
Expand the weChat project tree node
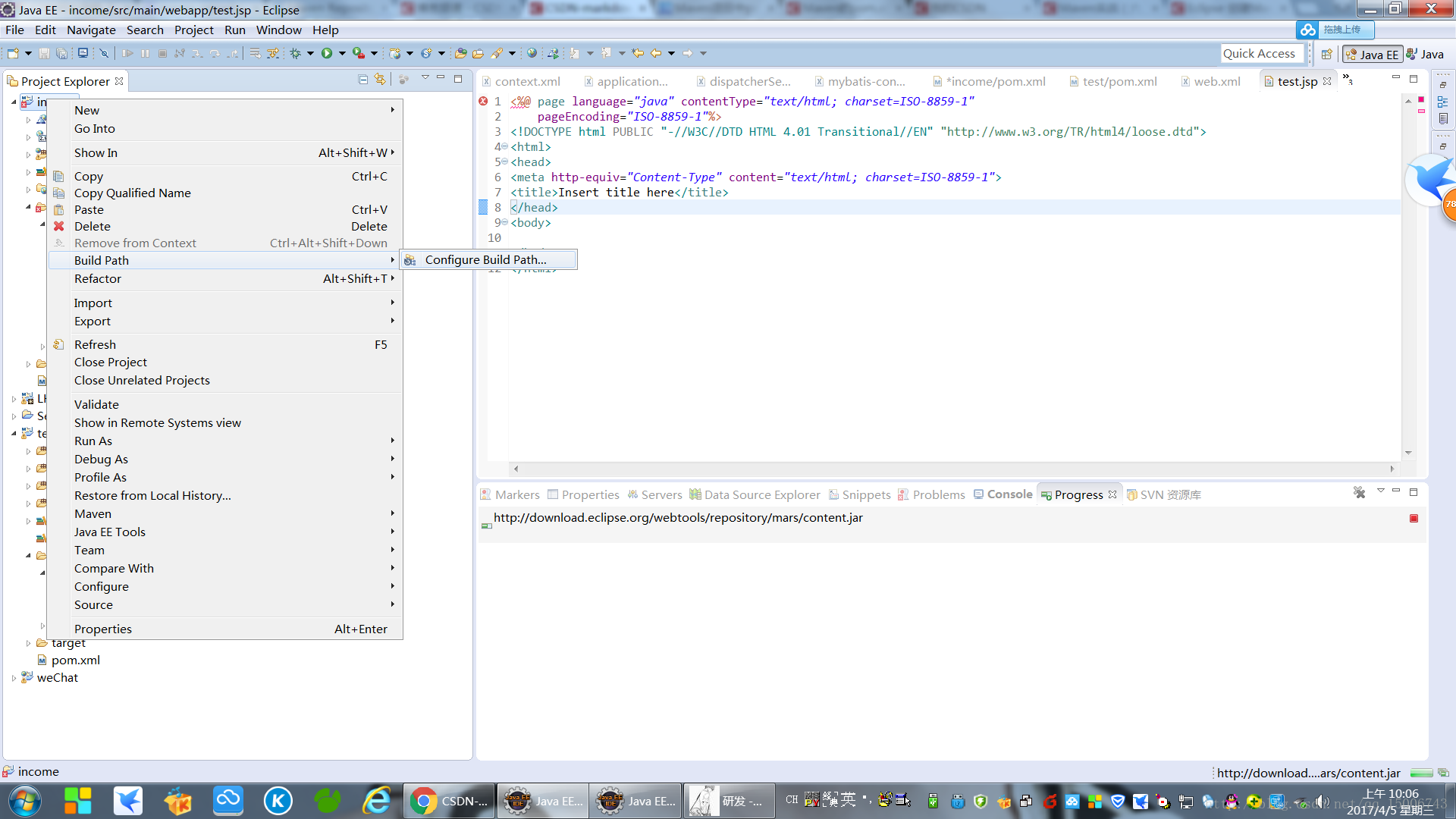pyautogui.click(x=14, y=678)
